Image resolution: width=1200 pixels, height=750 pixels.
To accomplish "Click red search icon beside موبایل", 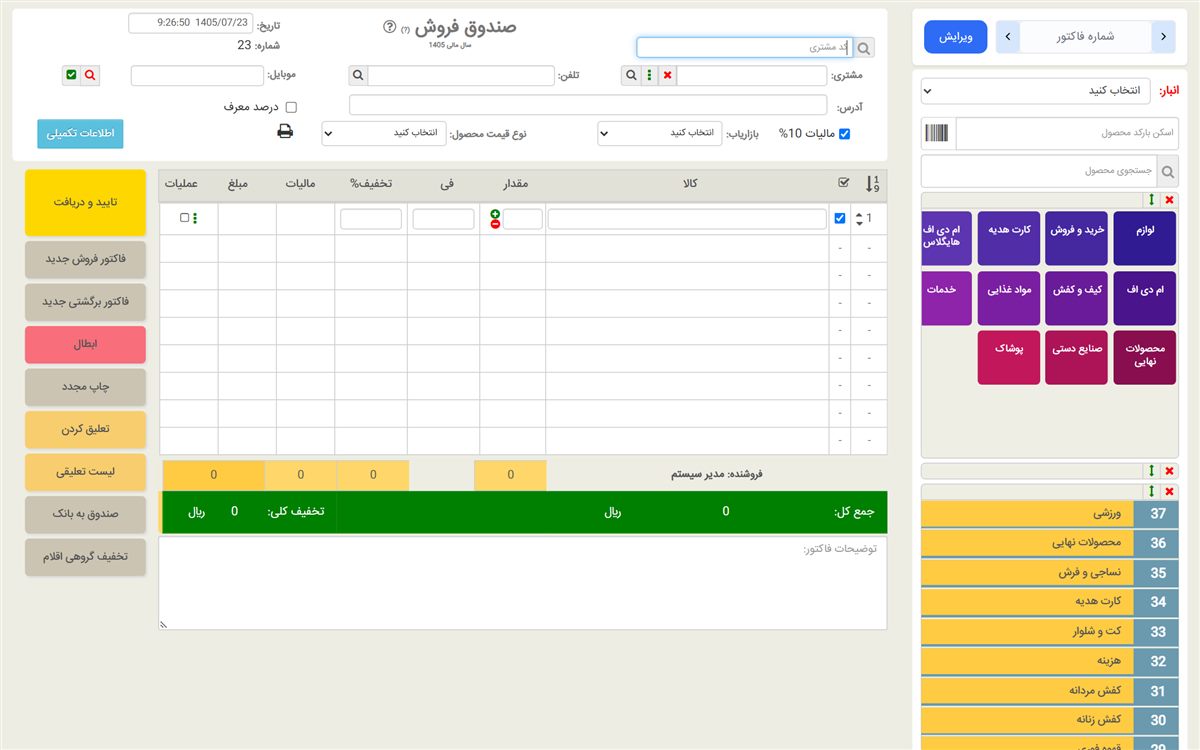I will pos(90,75).
